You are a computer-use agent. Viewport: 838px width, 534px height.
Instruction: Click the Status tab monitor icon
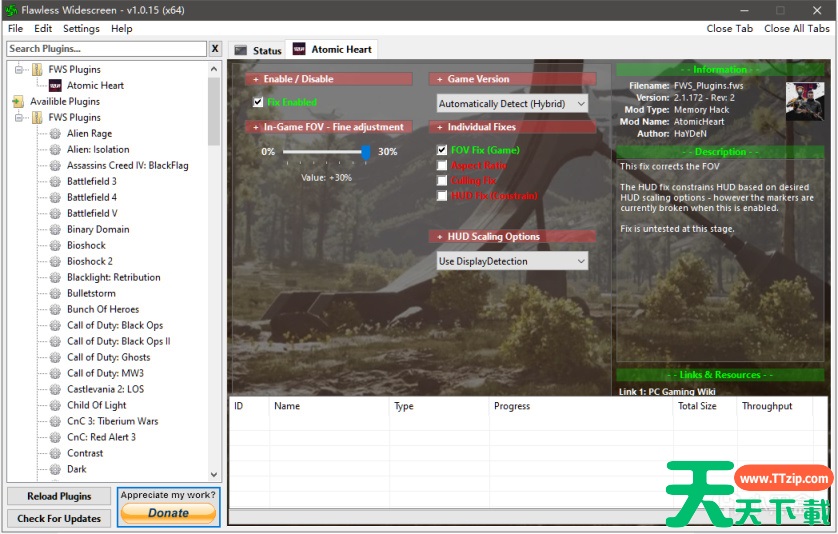pos(241,50)
